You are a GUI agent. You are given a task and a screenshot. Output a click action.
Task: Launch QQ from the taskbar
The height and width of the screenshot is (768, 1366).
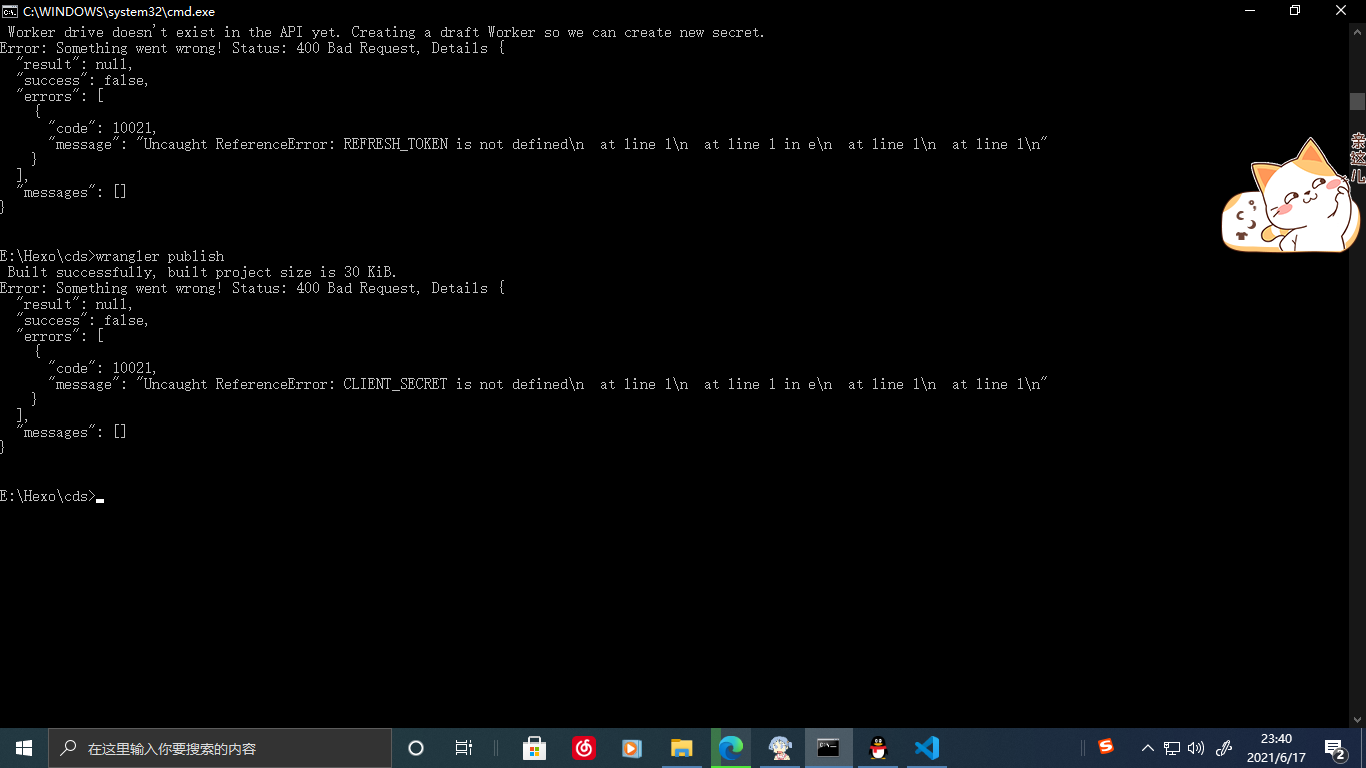click(x=877, y=747)
